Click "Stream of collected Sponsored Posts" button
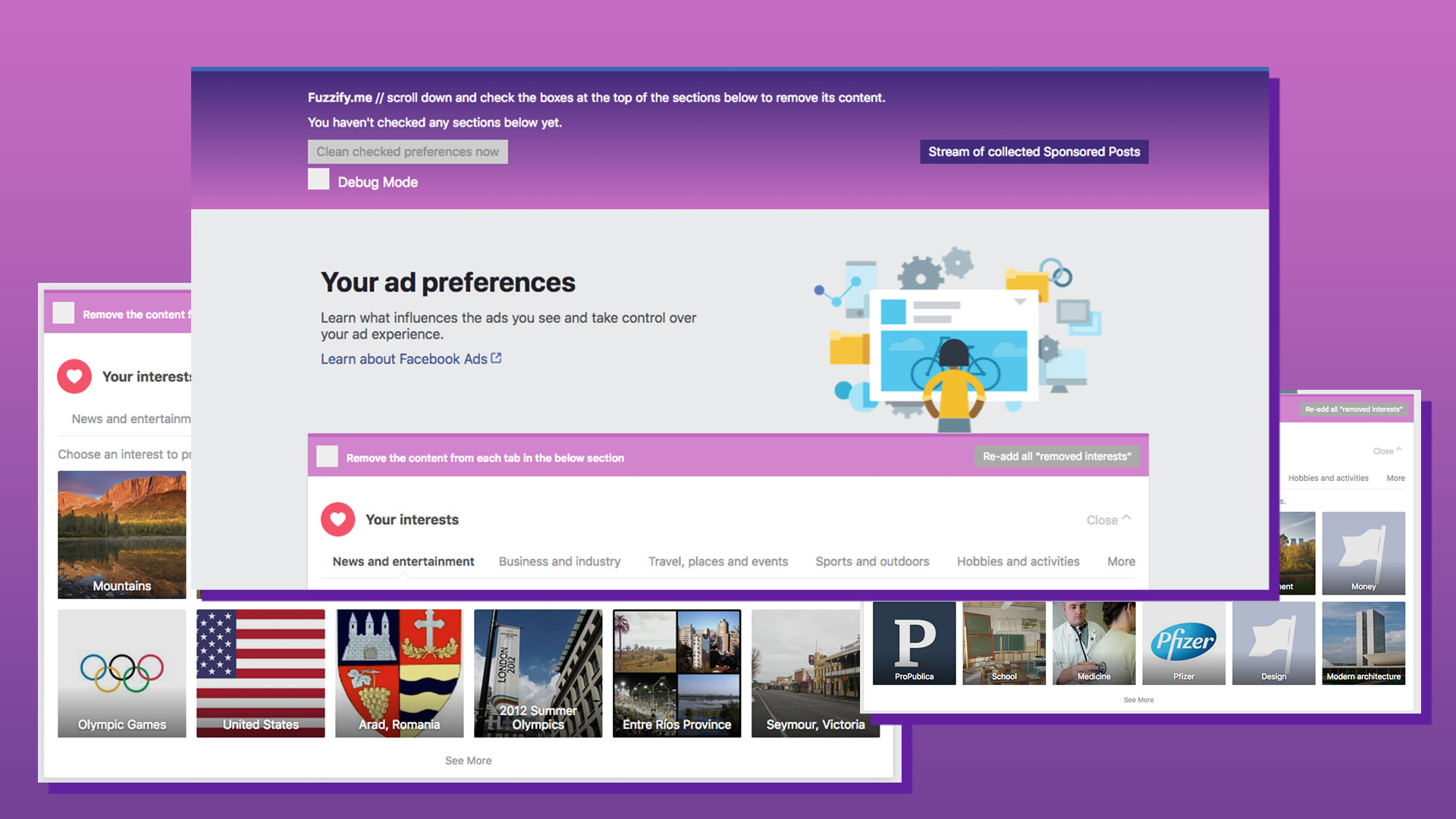Image resolution: width=1456 pixels, height=819 pixels. [x=1034, y=151]
